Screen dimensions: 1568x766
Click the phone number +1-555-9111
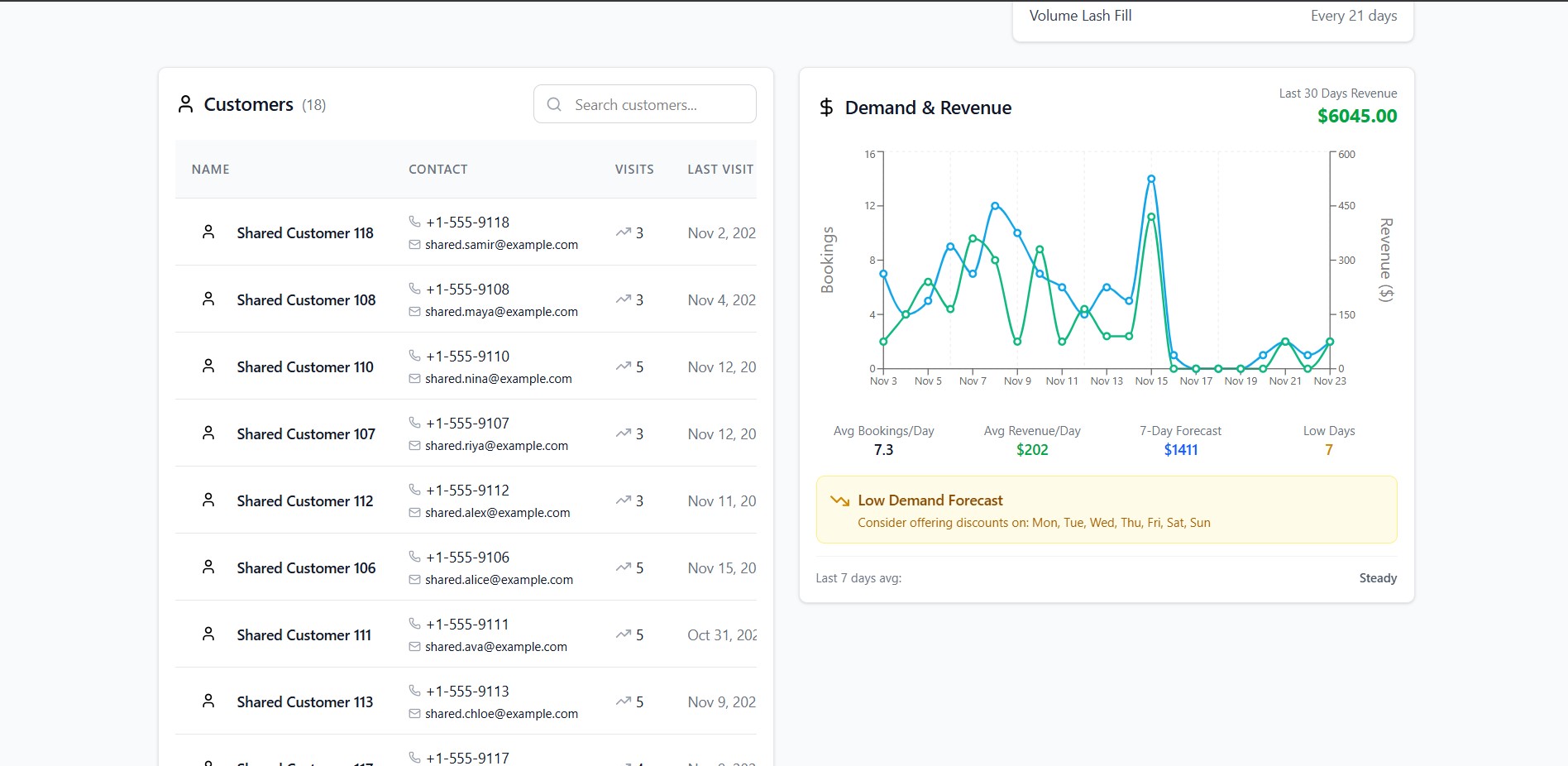[x=467, y=625]
